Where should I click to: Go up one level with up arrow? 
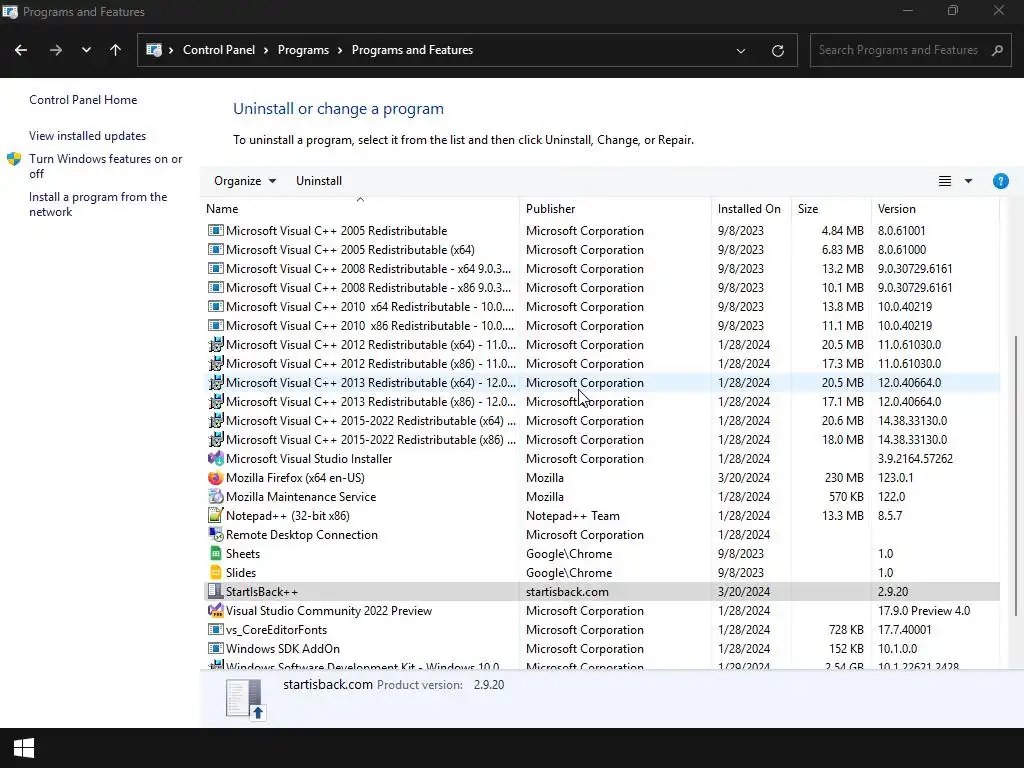116,50
